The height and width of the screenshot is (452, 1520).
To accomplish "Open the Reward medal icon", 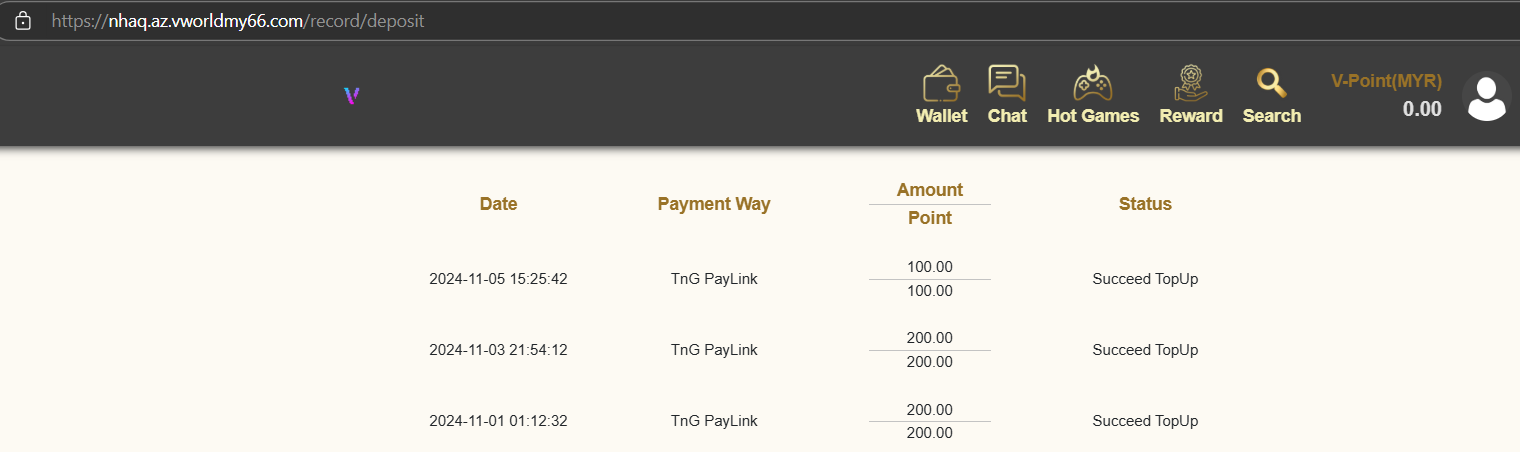I will (1191, 83).
